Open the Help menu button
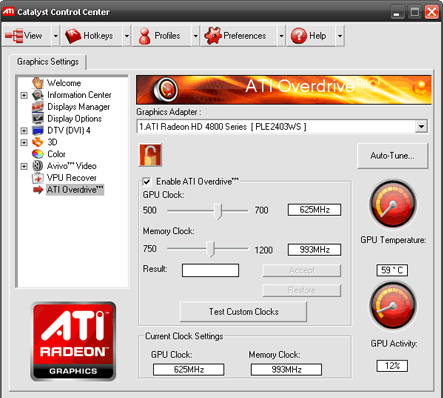443x398 pixels. [311, 36]
